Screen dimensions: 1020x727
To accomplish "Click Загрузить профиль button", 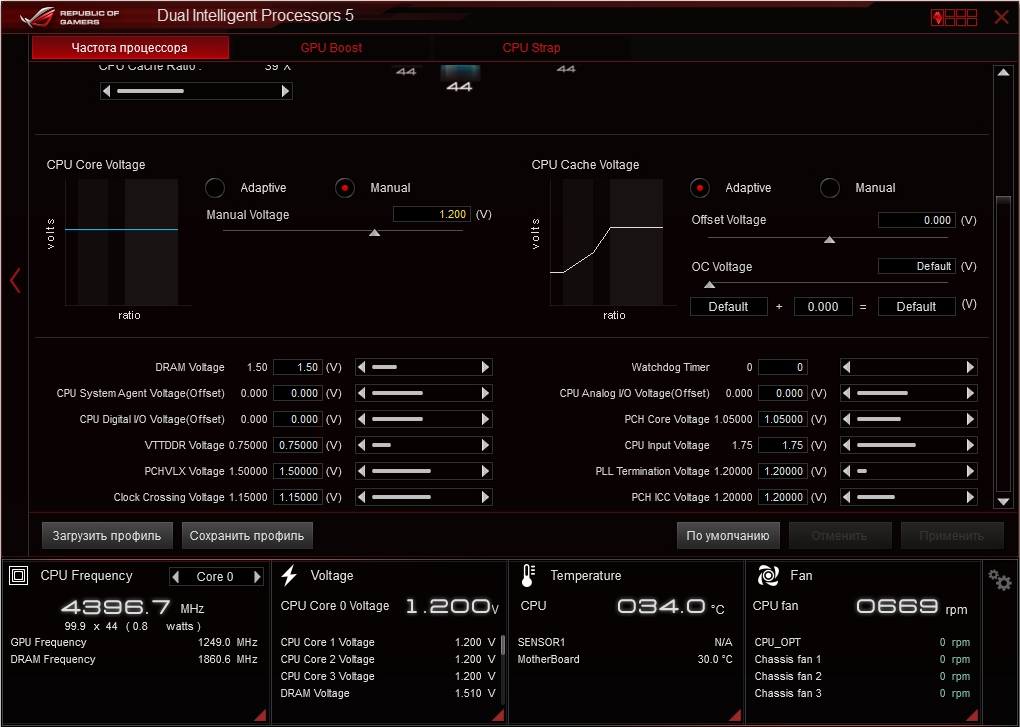I will pos(107,536).
